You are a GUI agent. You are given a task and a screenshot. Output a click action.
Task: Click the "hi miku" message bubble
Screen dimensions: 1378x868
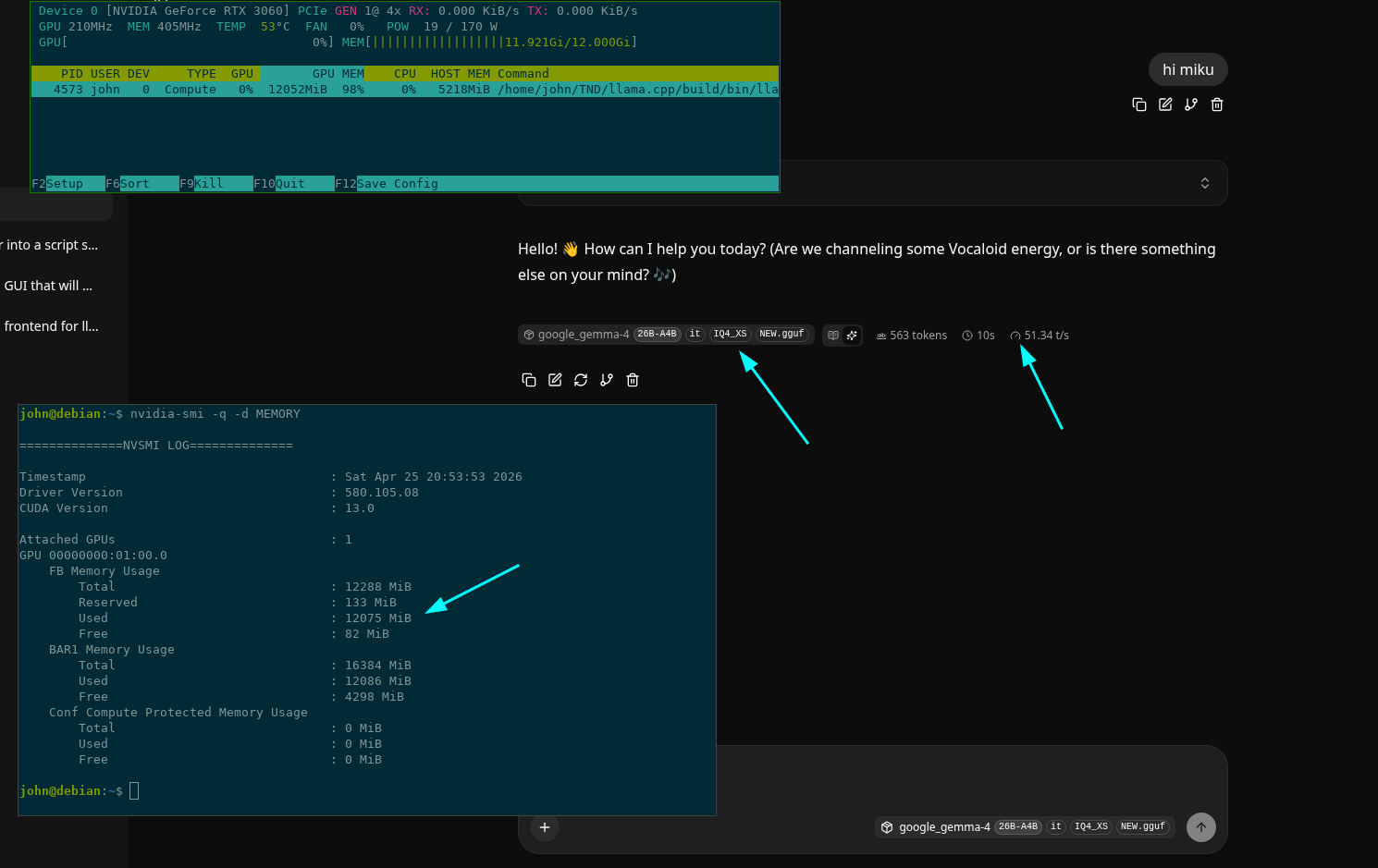(x=1188, y=69)
